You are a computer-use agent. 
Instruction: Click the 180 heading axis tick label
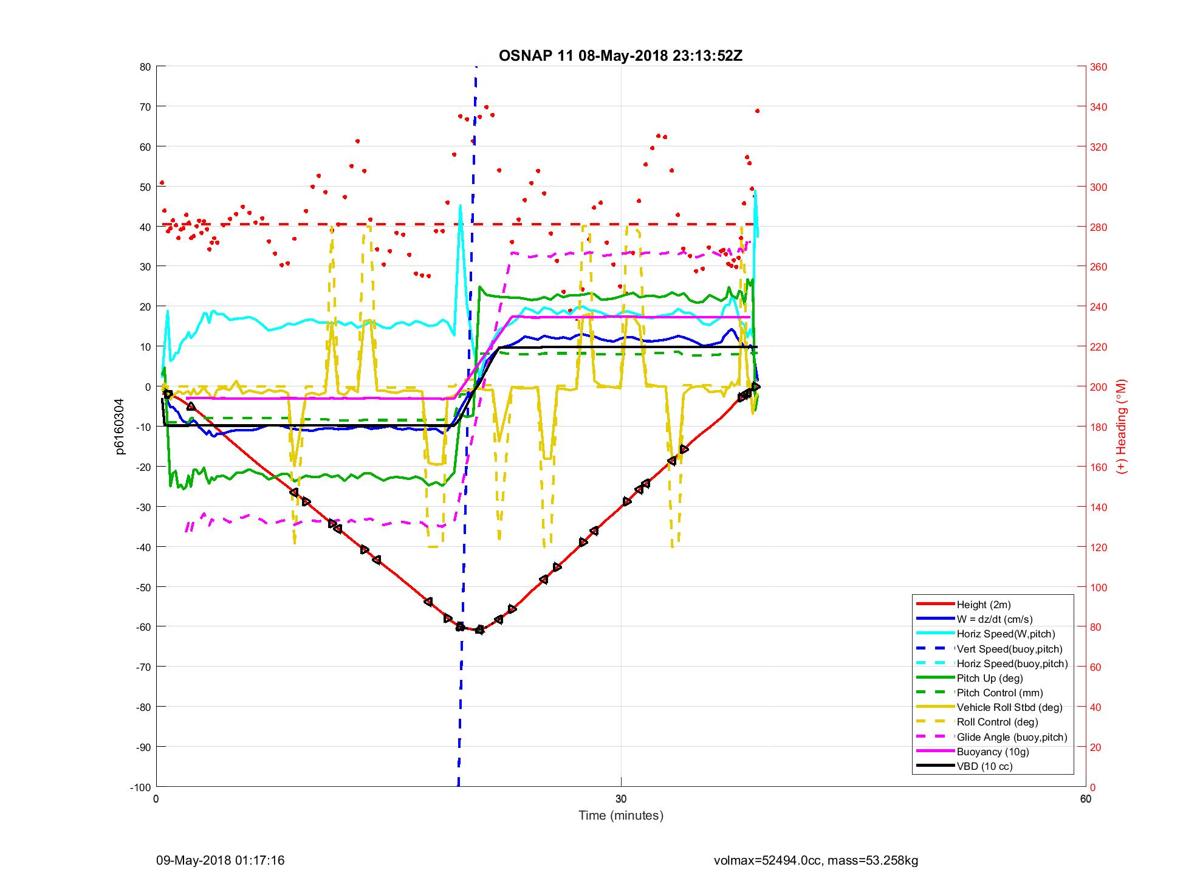coord(1100,427)
